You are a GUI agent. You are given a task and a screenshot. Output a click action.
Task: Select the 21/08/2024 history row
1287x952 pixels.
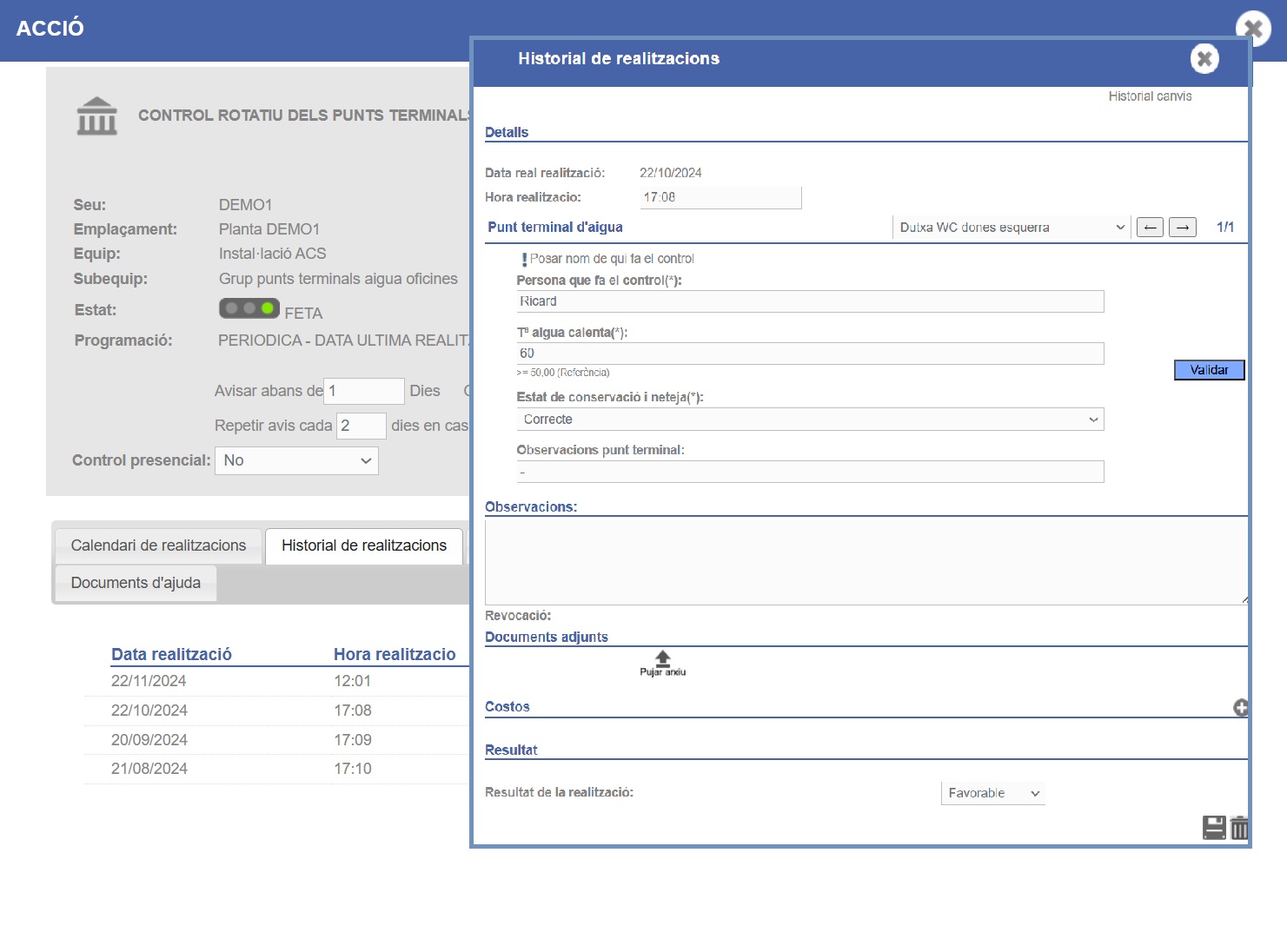click(276, 769)
